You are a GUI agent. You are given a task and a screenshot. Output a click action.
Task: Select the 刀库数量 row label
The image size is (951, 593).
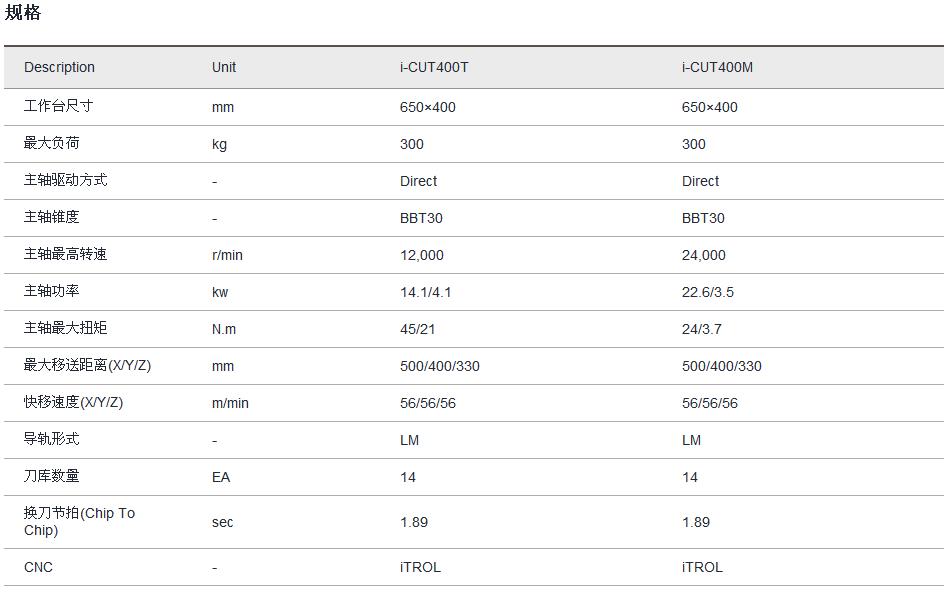pyautogui.click(x=52, y=476)
